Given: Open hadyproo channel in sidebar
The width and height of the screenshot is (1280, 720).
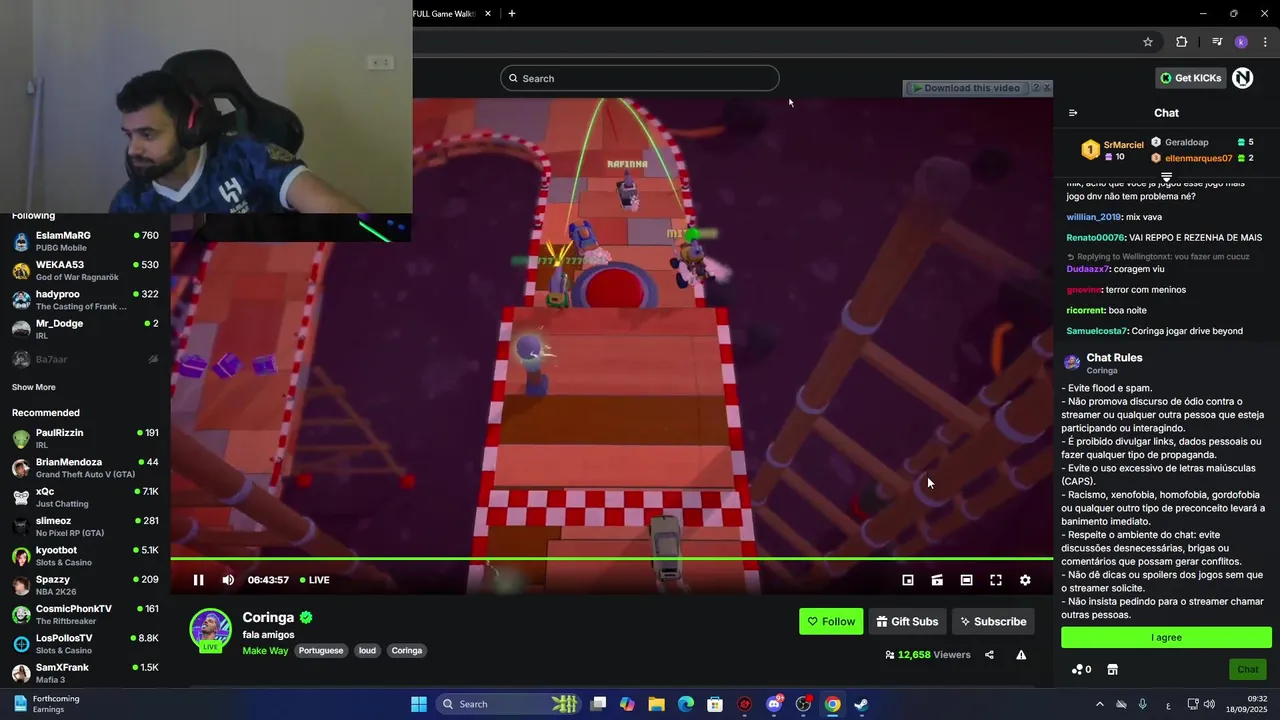Looking at the screenshot, I should [85, 300].
